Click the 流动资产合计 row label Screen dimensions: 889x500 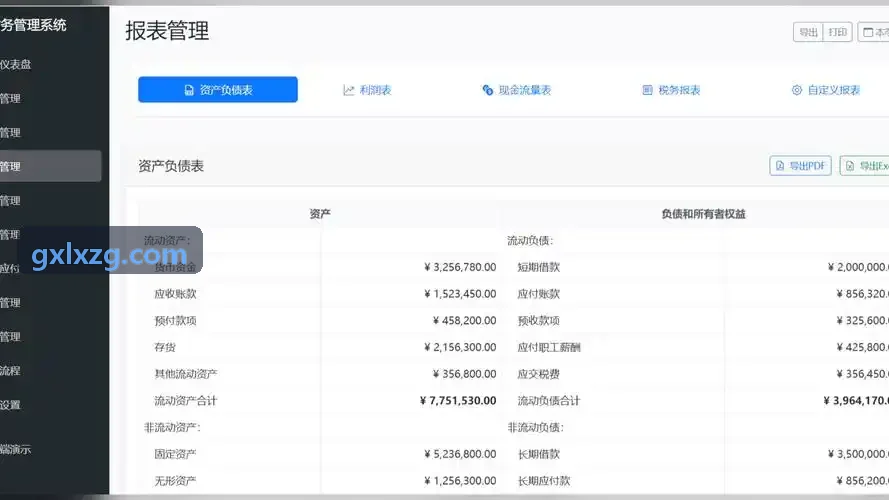[186, 400]
